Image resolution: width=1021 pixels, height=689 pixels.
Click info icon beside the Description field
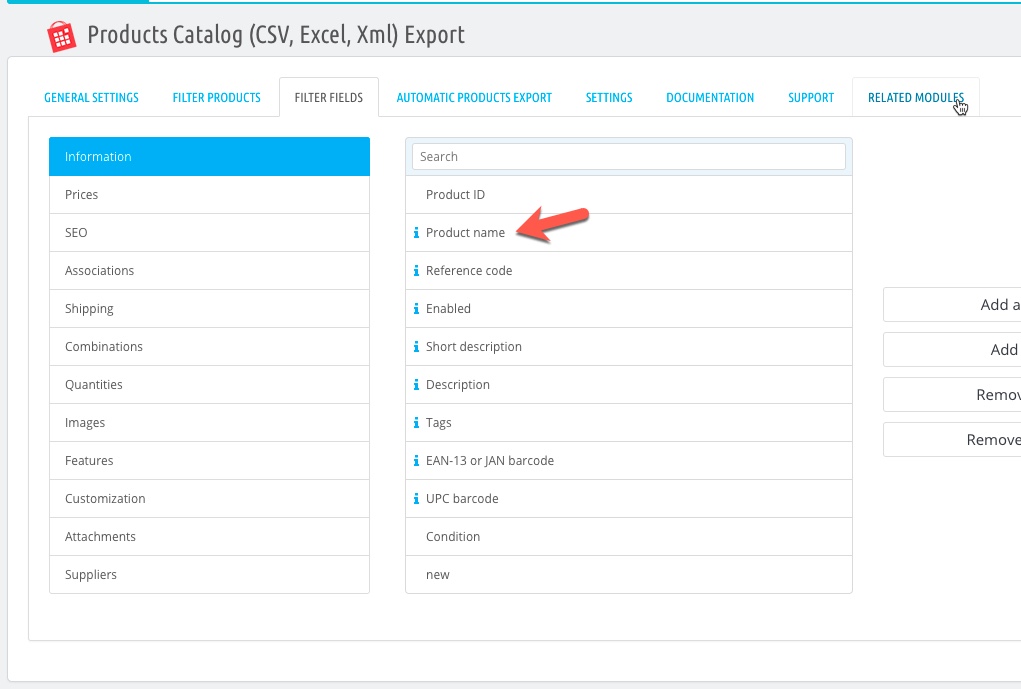[x=416, y=384]
